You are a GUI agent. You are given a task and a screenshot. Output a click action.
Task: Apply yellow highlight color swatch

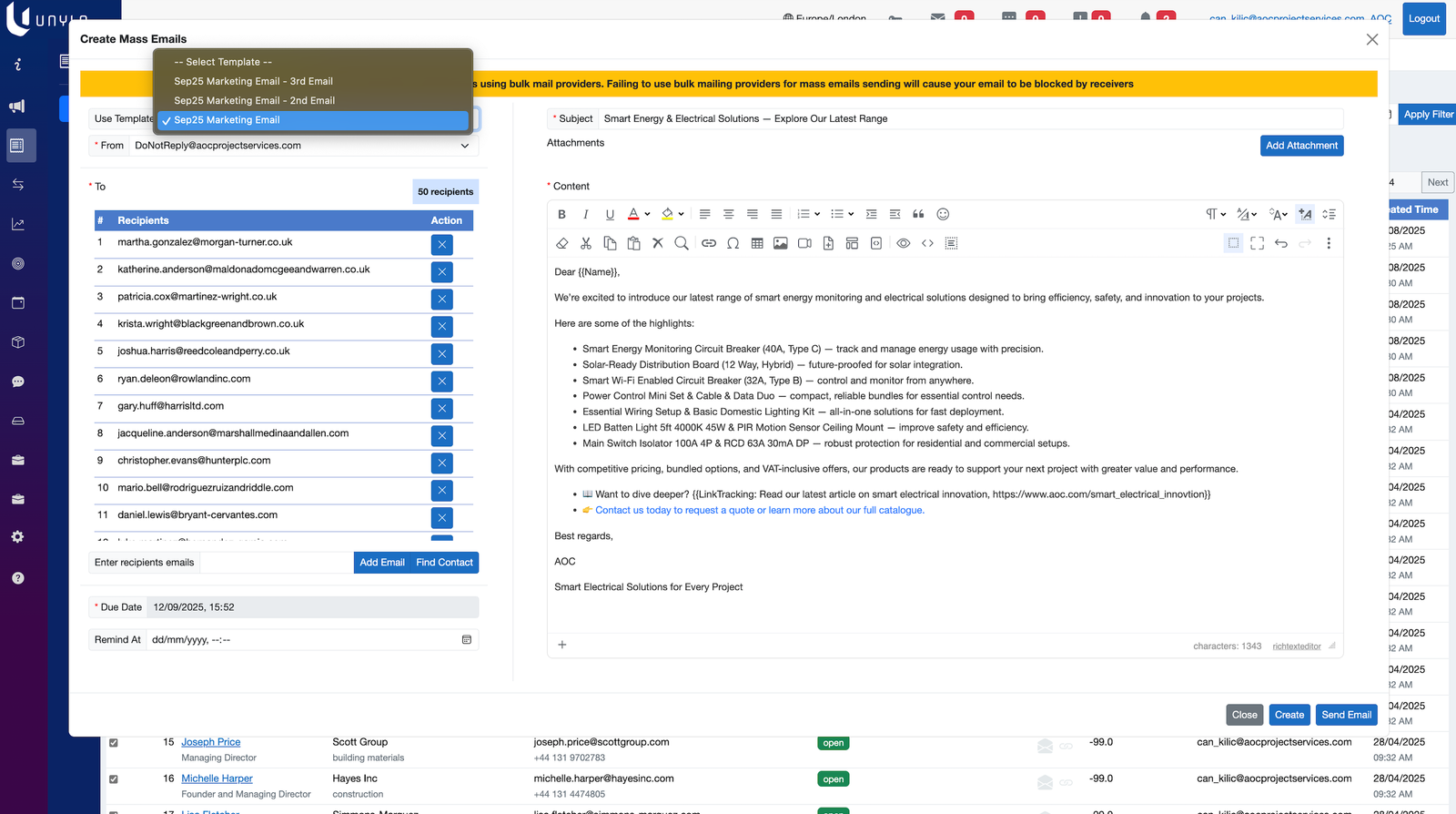pos(667,215)
